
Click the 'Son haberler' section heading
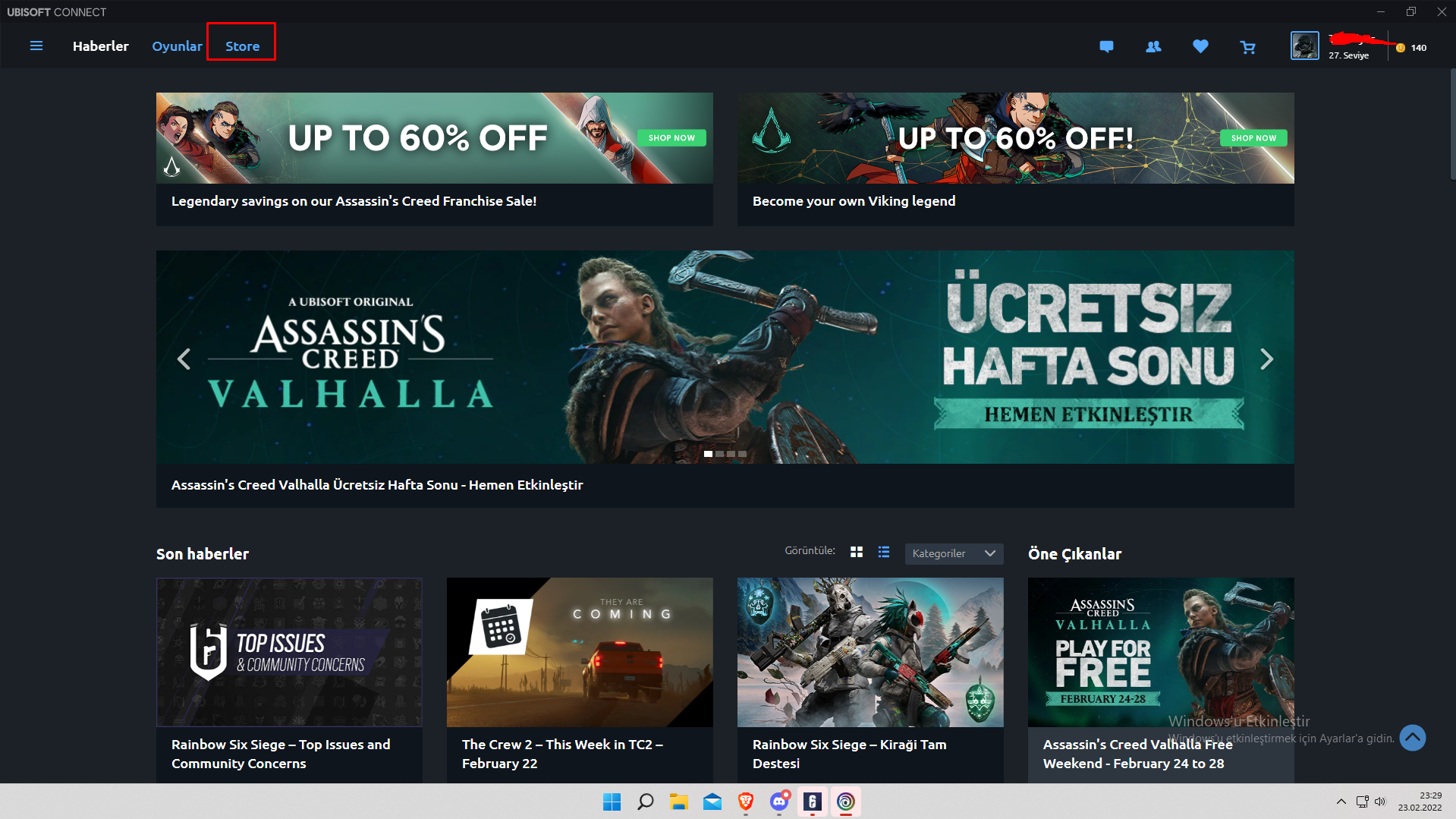[x=203, y=554]
